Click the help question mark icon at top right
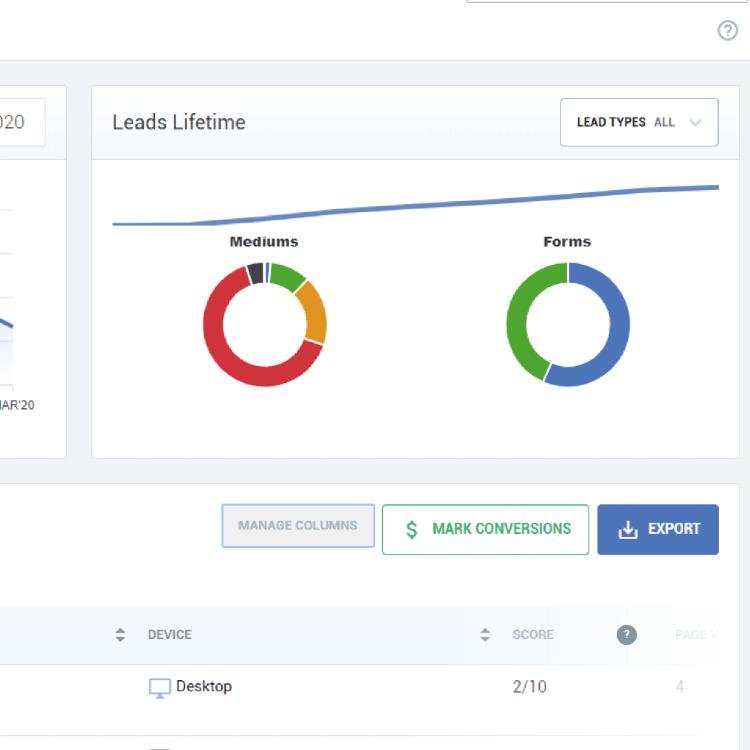The height and width of the screenshot is (750, 750). pos(728,31)
